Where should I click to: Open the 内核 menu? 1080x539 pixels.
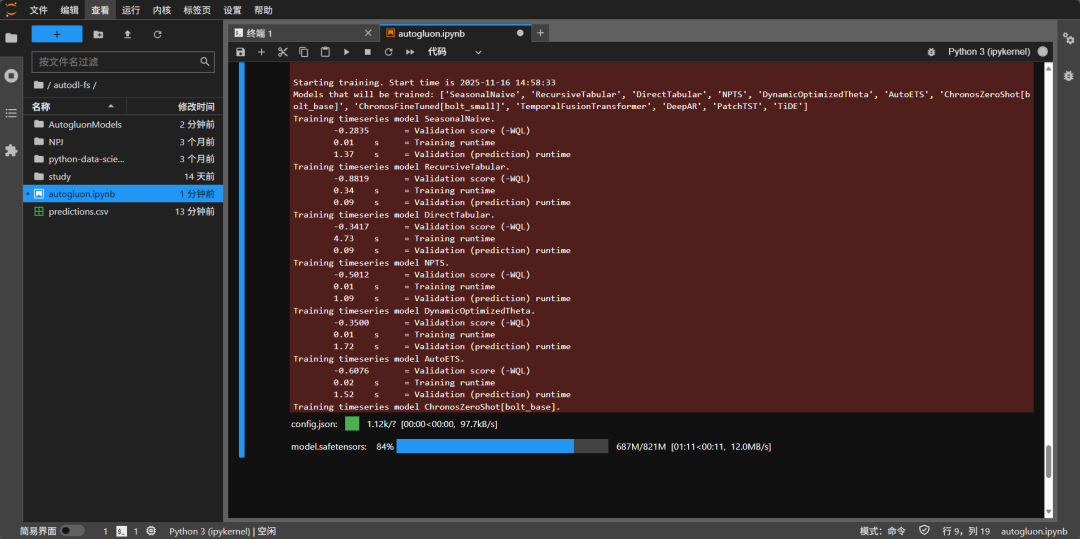[162, 10]
